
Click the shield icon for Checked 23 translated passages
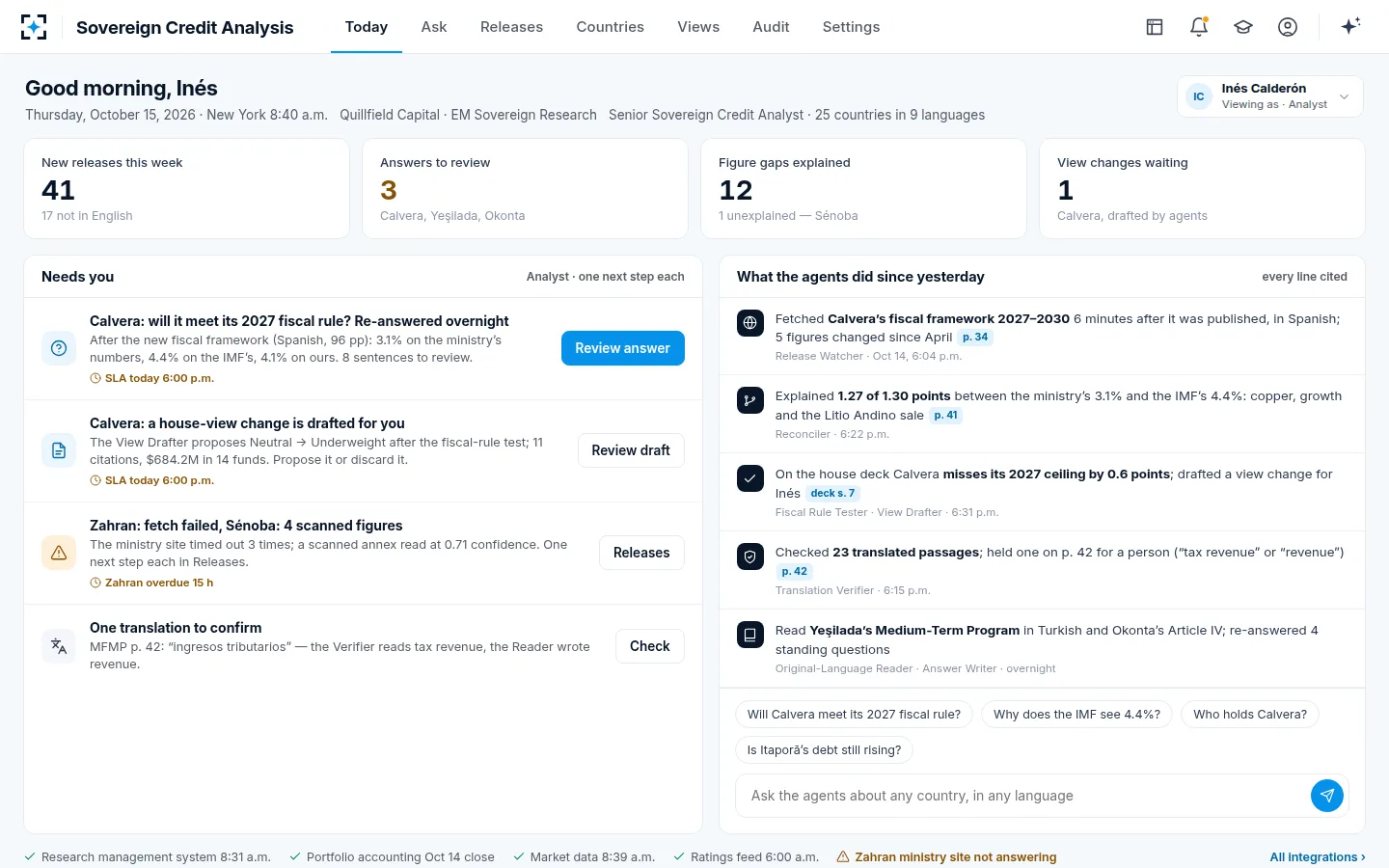750,556
